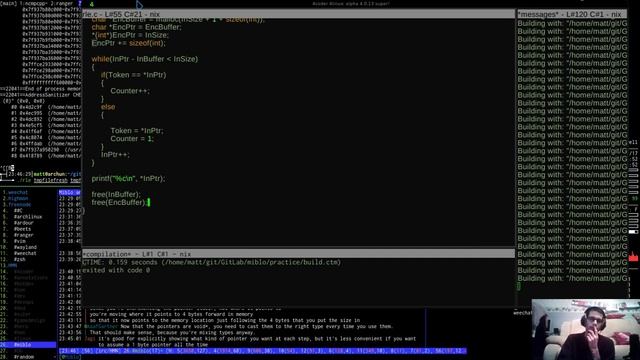This screenshot has height=360, width=640.
Task: Open the ##C channel buffer
Action: pos(18,211)
